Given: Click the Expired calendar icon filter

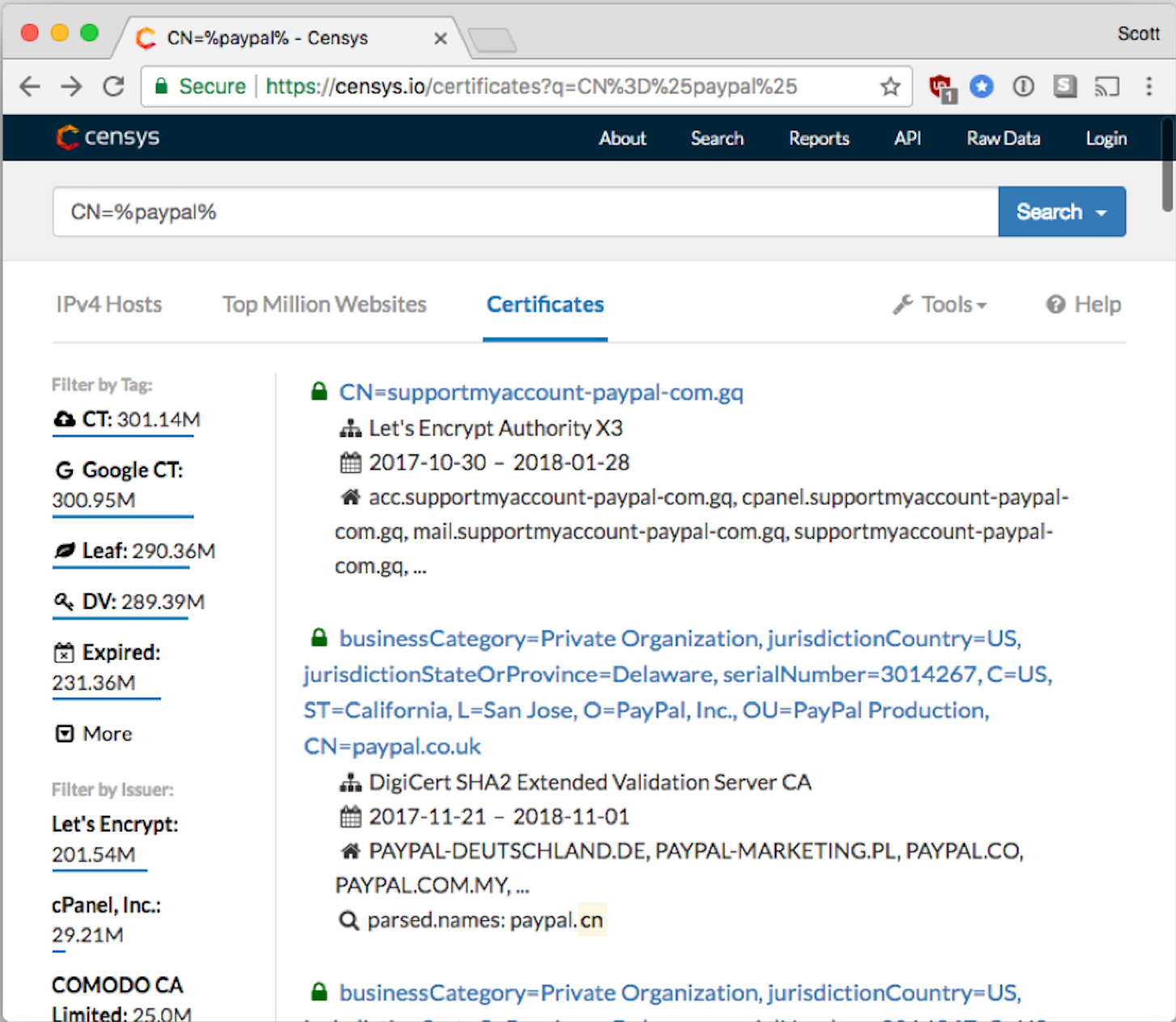Looking at the screenshot, I should click(64, 652).
